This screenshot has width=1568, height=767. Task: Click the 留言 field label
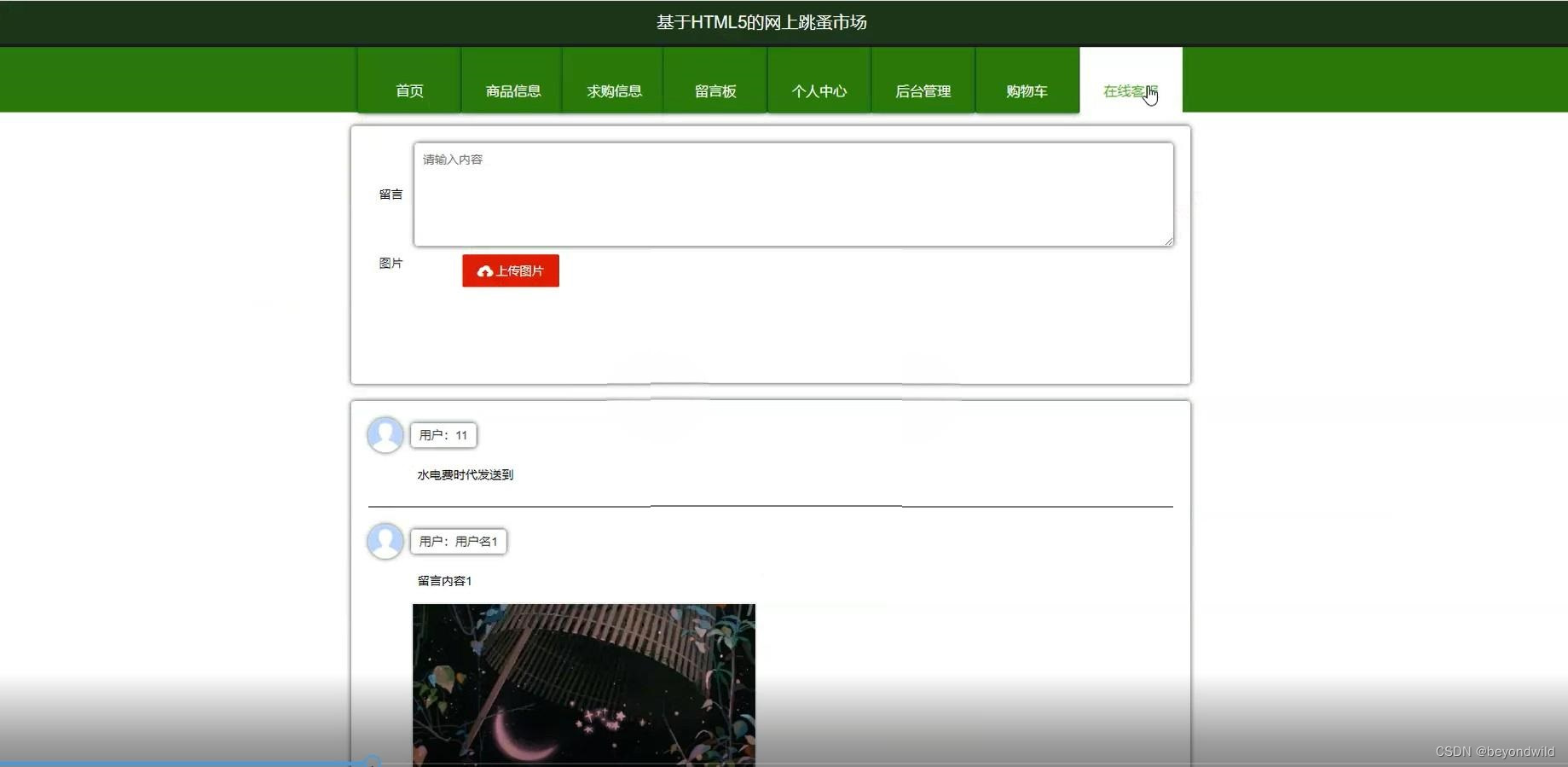391,195
